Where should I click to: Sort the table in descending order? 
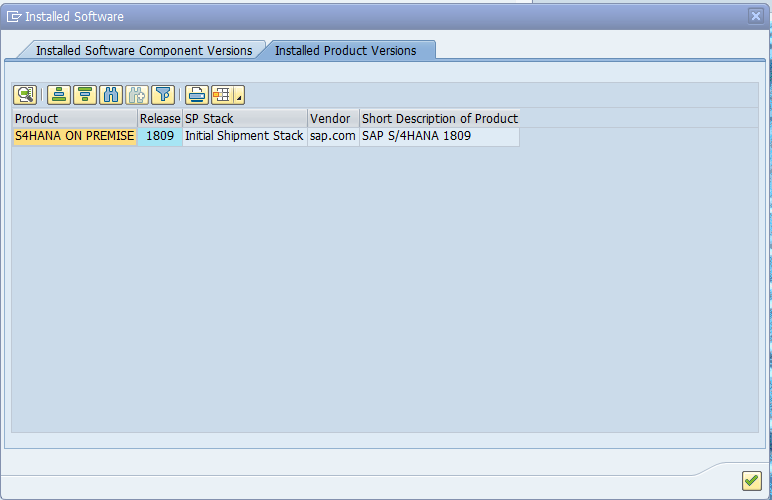[85, 95]
